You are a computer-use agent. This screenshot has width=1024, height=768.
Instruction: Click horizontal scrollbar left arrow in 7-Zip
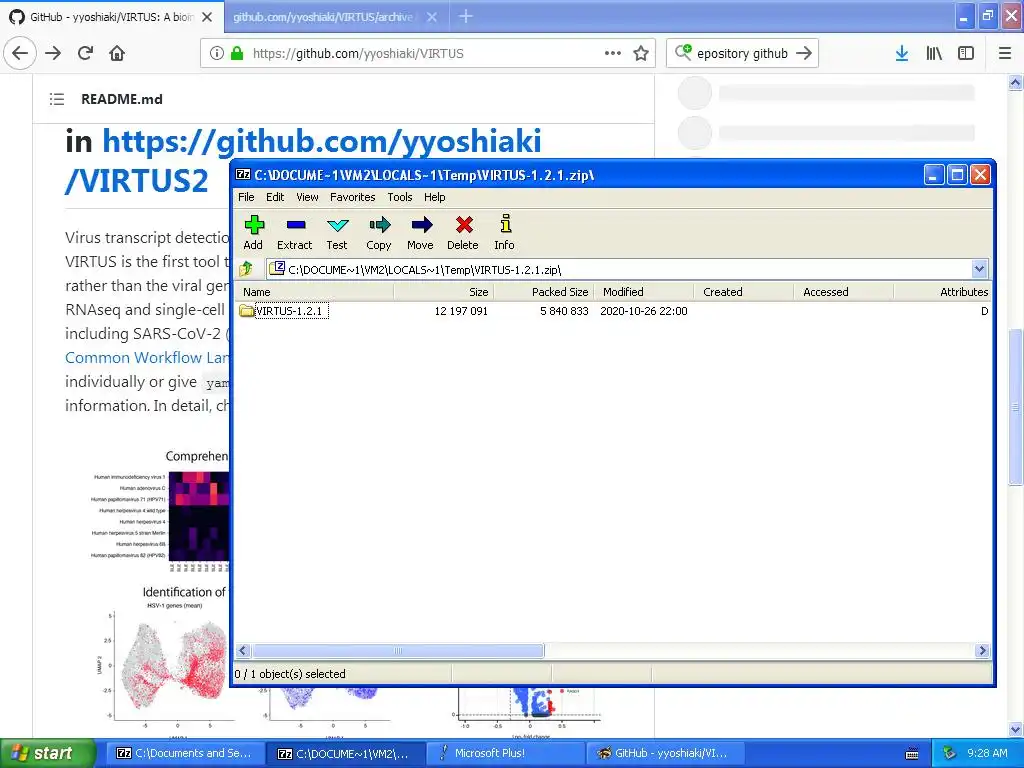pyautogui.click(x=243, y=650)
